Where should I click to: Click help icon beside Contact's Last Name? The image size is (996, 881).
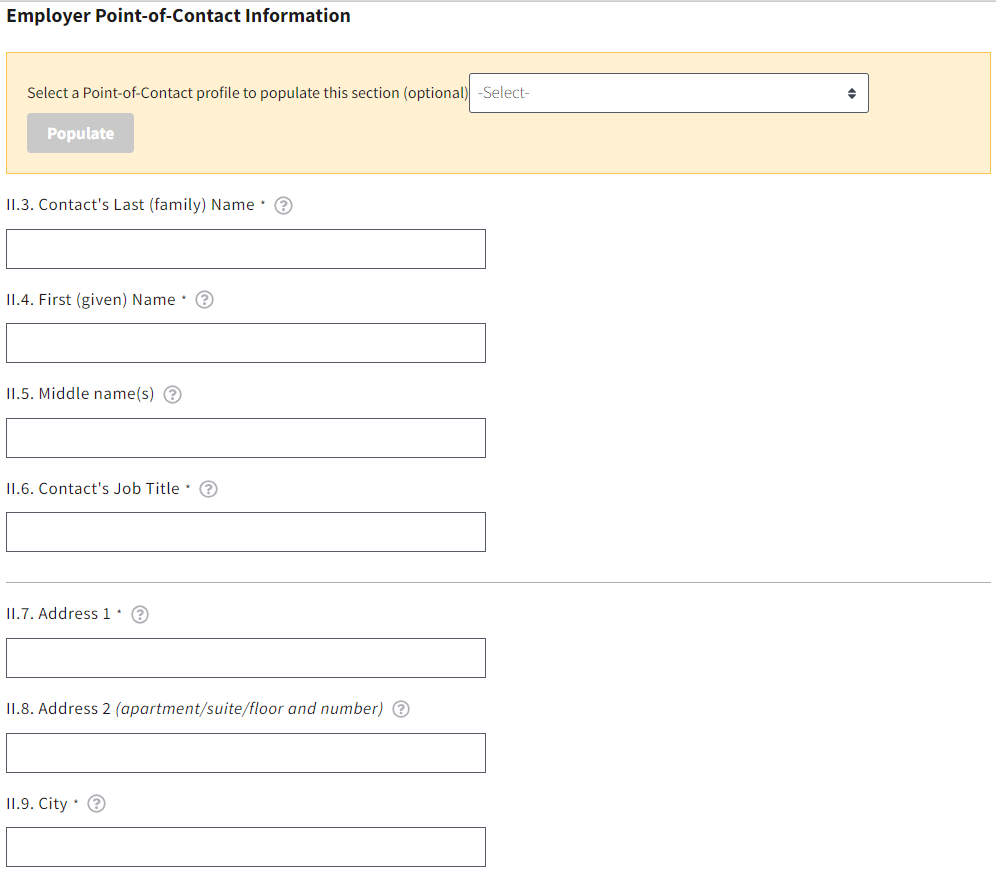tap(283, 205)
